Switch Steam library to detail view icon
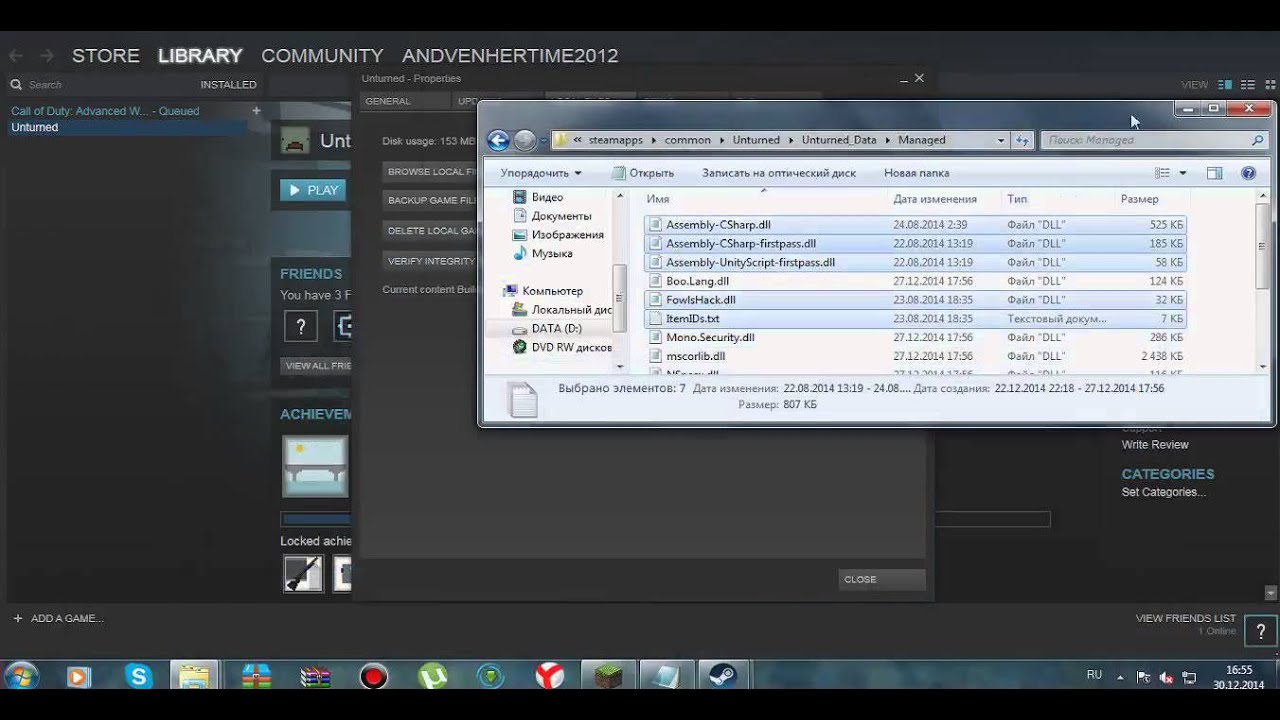This screenshot has height=720, width=1280. pos(1226,85)
